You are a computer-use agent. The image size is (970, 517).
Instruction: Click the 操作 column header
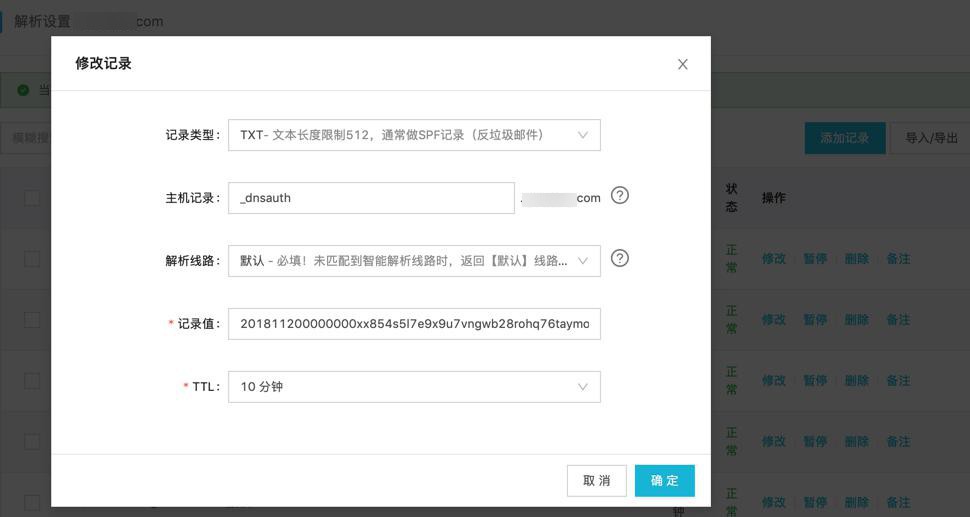[773, 198]
